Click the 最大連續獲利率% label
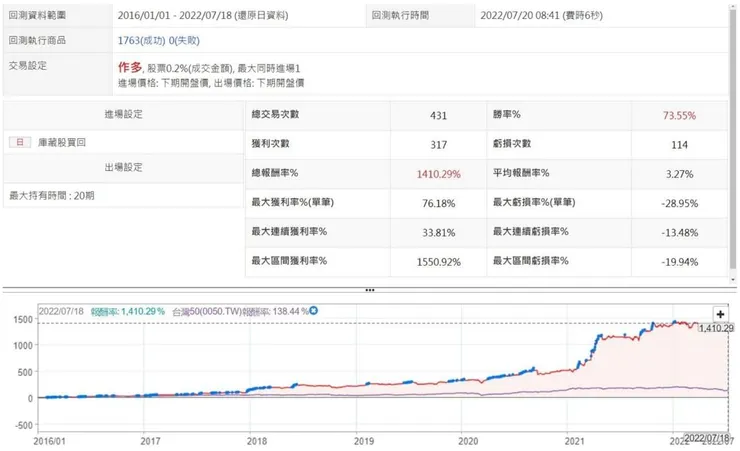The width and height of the screenshot is (740, 451). pyautogui.click(x=289, y=231)
